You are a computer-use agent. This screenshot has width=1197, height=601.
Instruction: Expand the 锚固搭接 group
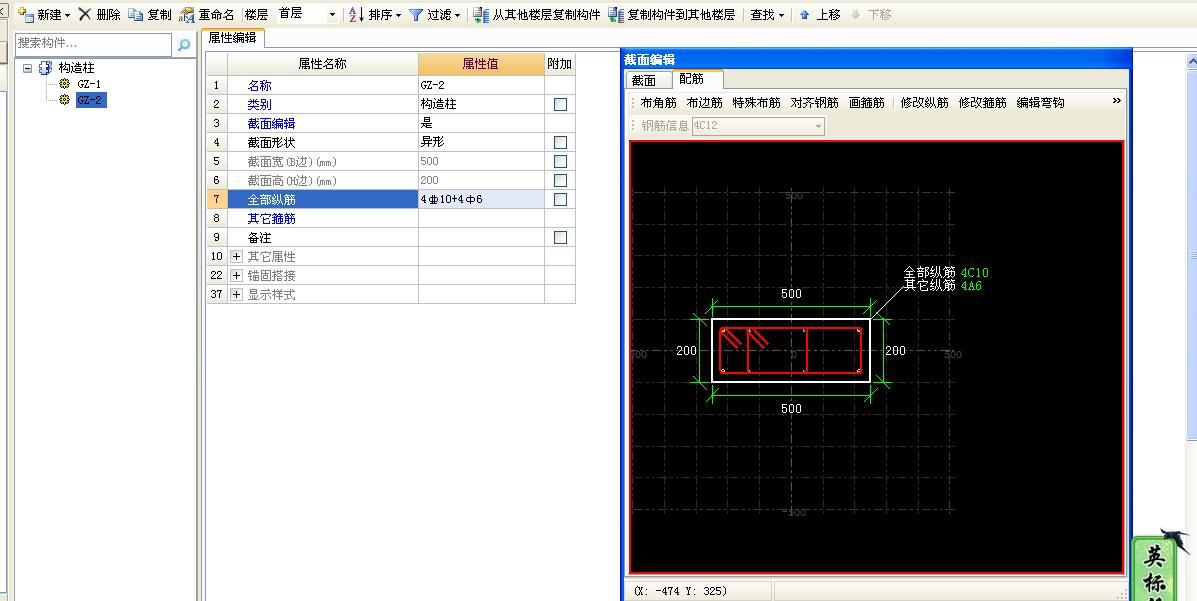[x=237, y=276]
